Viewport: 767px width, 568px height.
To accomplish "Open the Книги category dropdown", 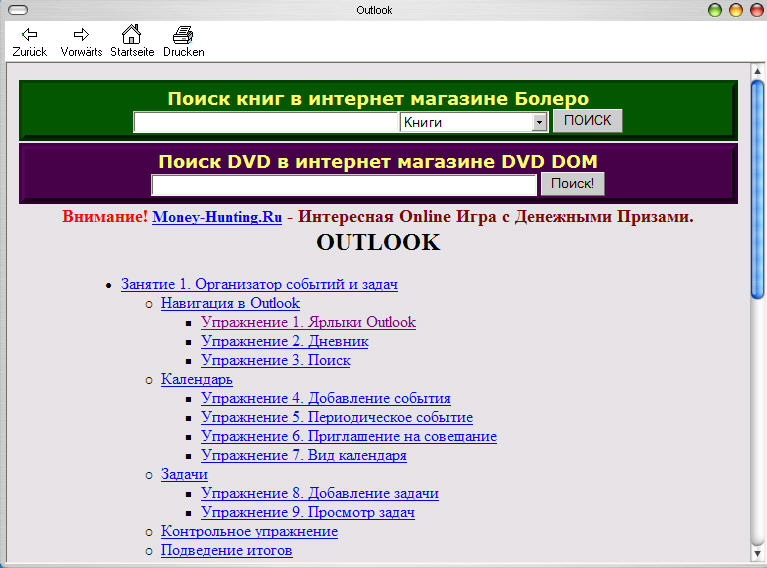I will 474,122.
